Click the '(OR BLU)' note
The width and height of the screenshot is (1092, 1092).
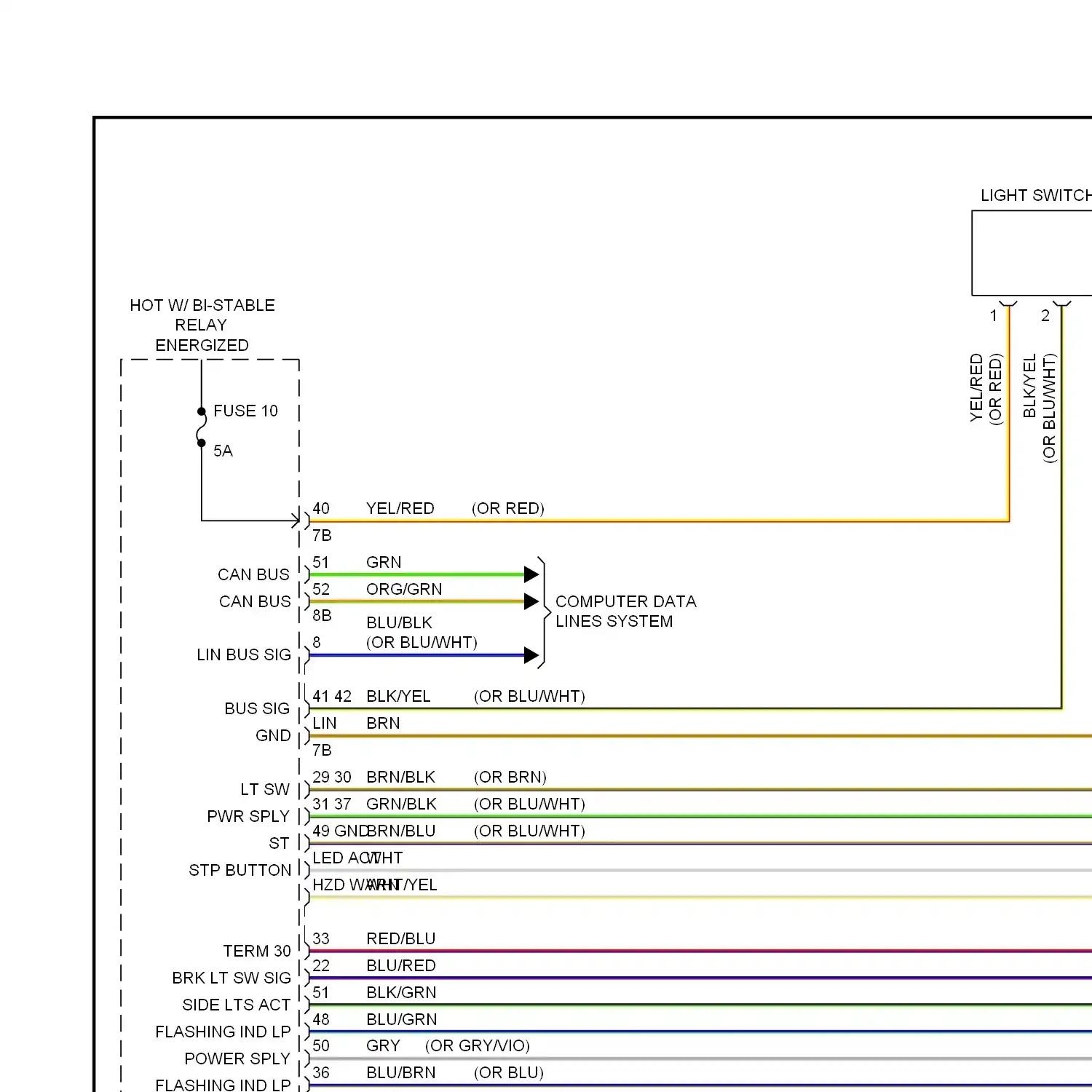(x=509, y=1072)
